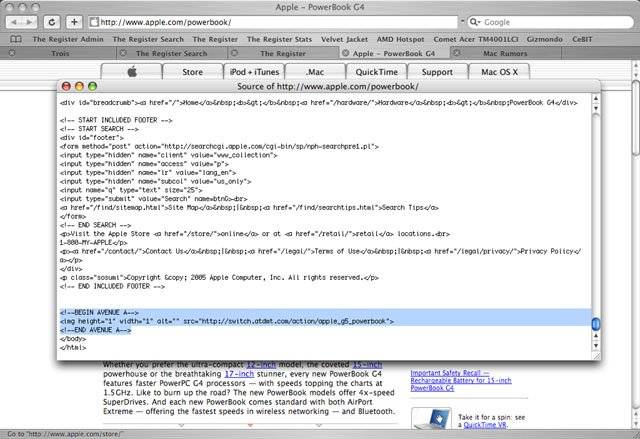640x439 pixels.
Task: Click the 12-inch model link
Action: click(x=261, y=364)
